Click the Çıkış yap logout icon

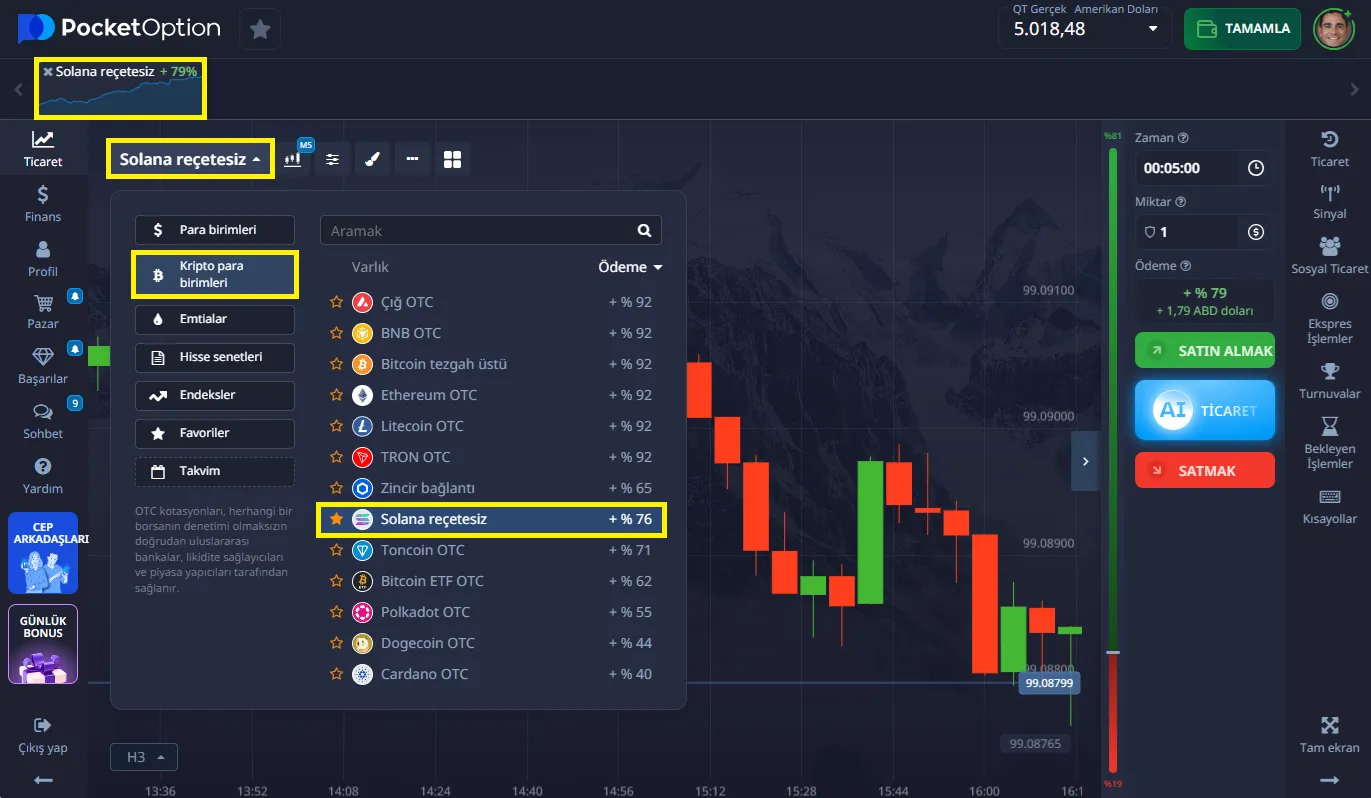tap(43, 725)
